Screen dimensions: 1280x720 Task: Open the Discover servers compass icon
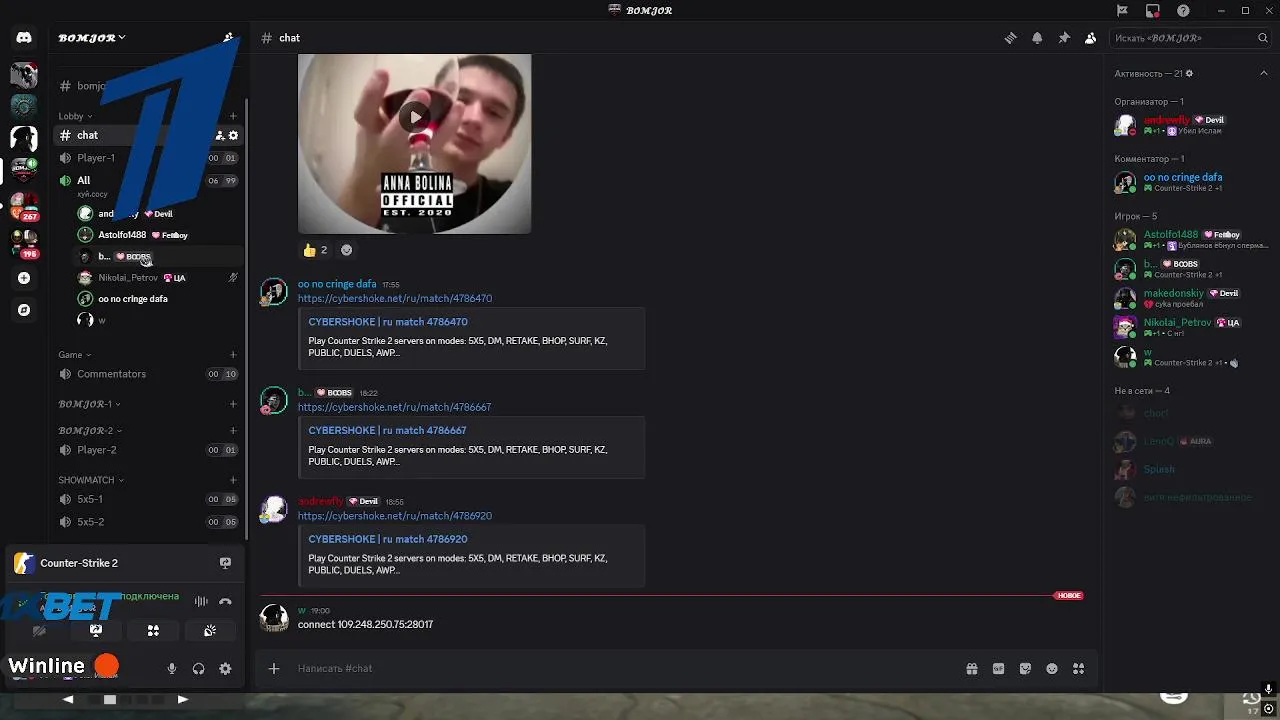pos(24,310)
